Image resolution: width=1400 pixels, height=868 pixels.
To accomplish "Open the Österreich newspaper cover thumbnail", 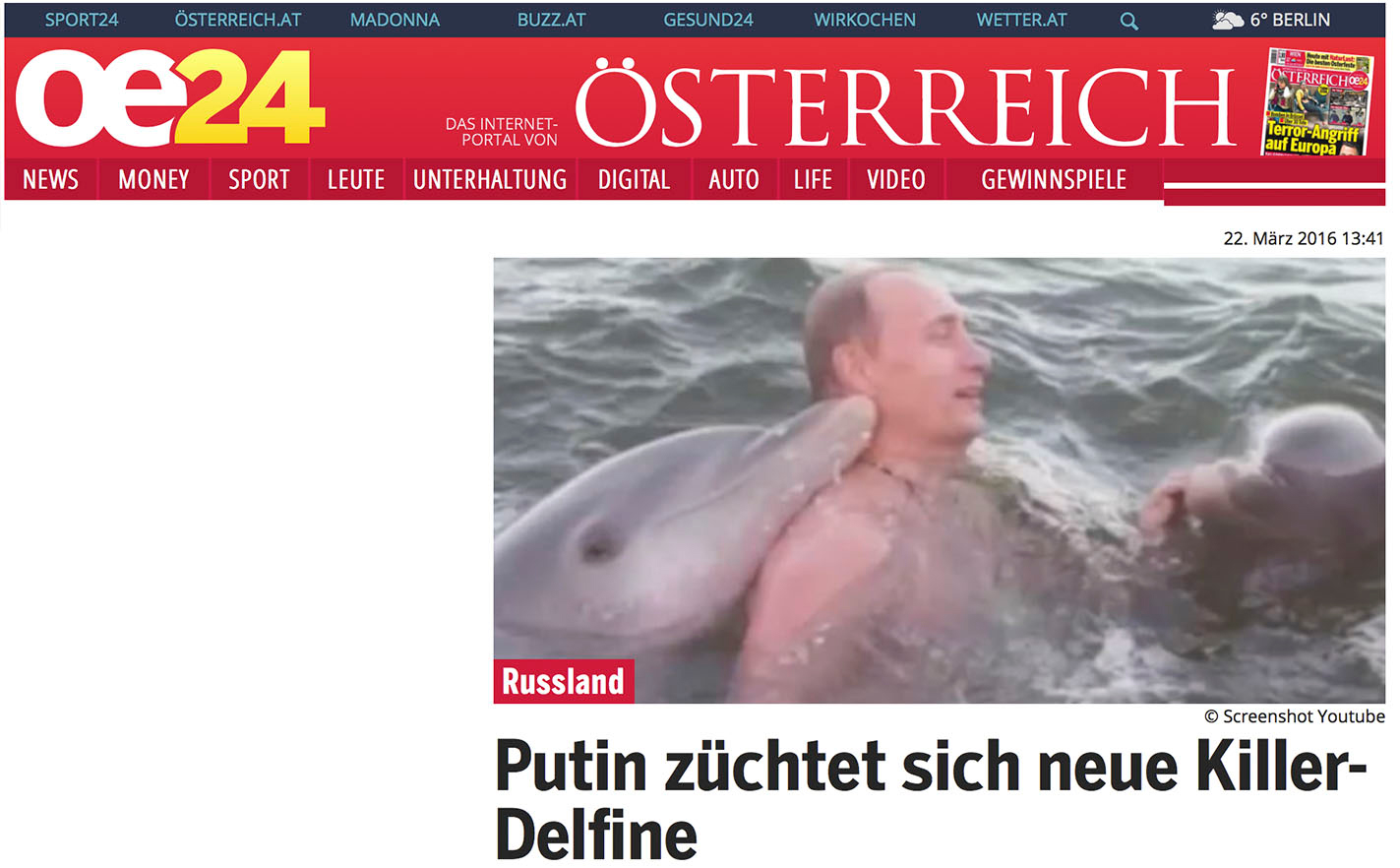I will pyautogui.click(x=1317, y=102).
